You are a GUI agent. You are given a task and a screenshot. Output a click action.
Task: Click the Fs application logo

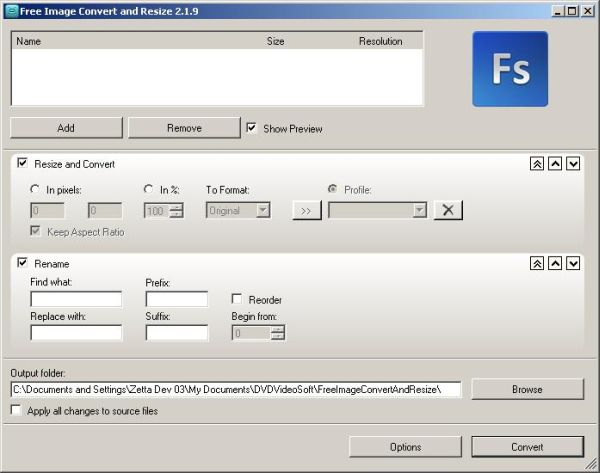tap(509, 68)
